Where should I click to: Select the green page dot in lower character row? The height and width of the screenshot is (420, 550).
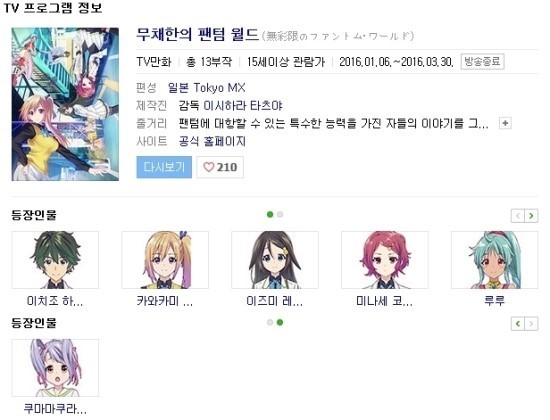pyautogui.click(x=280, y=322)
